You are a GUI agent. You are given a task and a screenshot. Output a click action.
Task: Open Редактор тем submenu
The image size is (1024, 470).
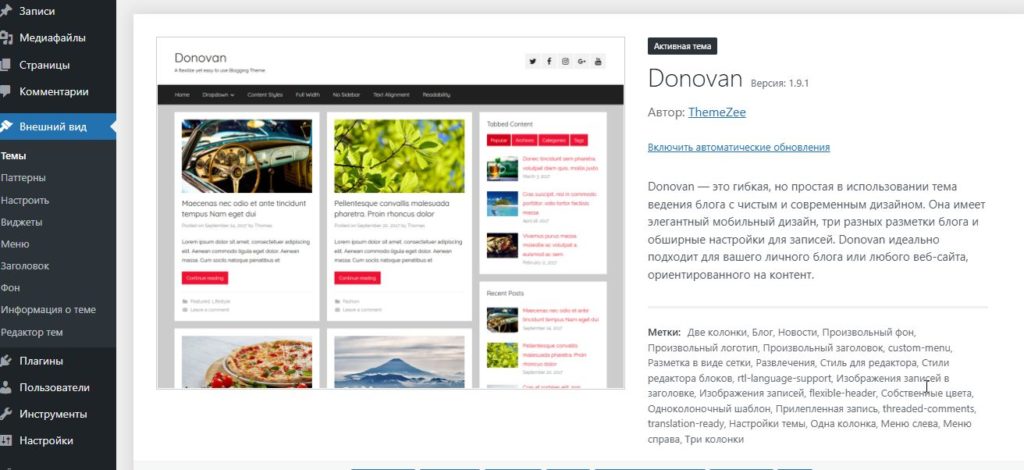[x=32, y=332]
